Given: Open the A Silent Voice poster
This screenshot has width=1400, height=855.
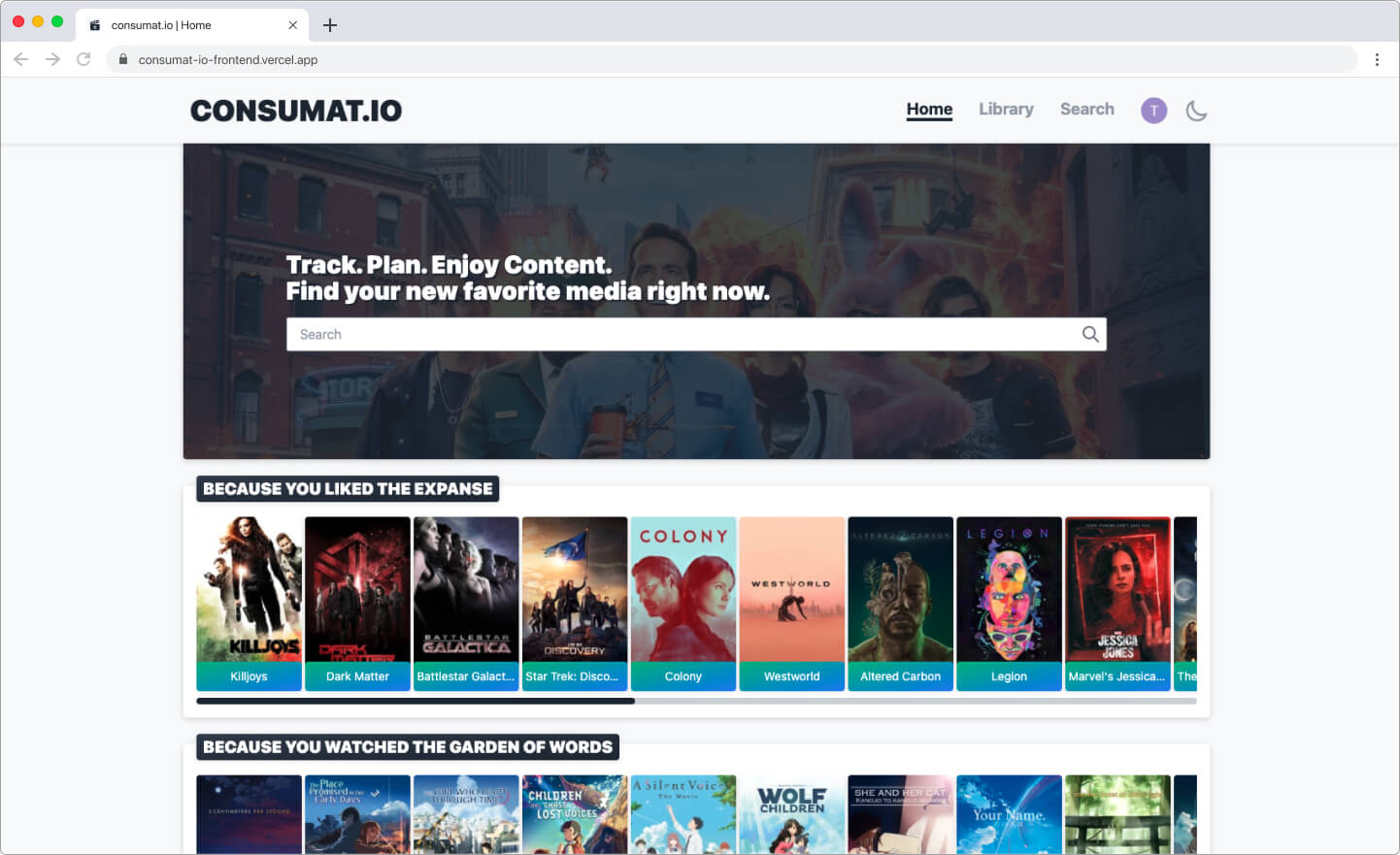Looking at the screenshot, I should (x=683, y=814).
